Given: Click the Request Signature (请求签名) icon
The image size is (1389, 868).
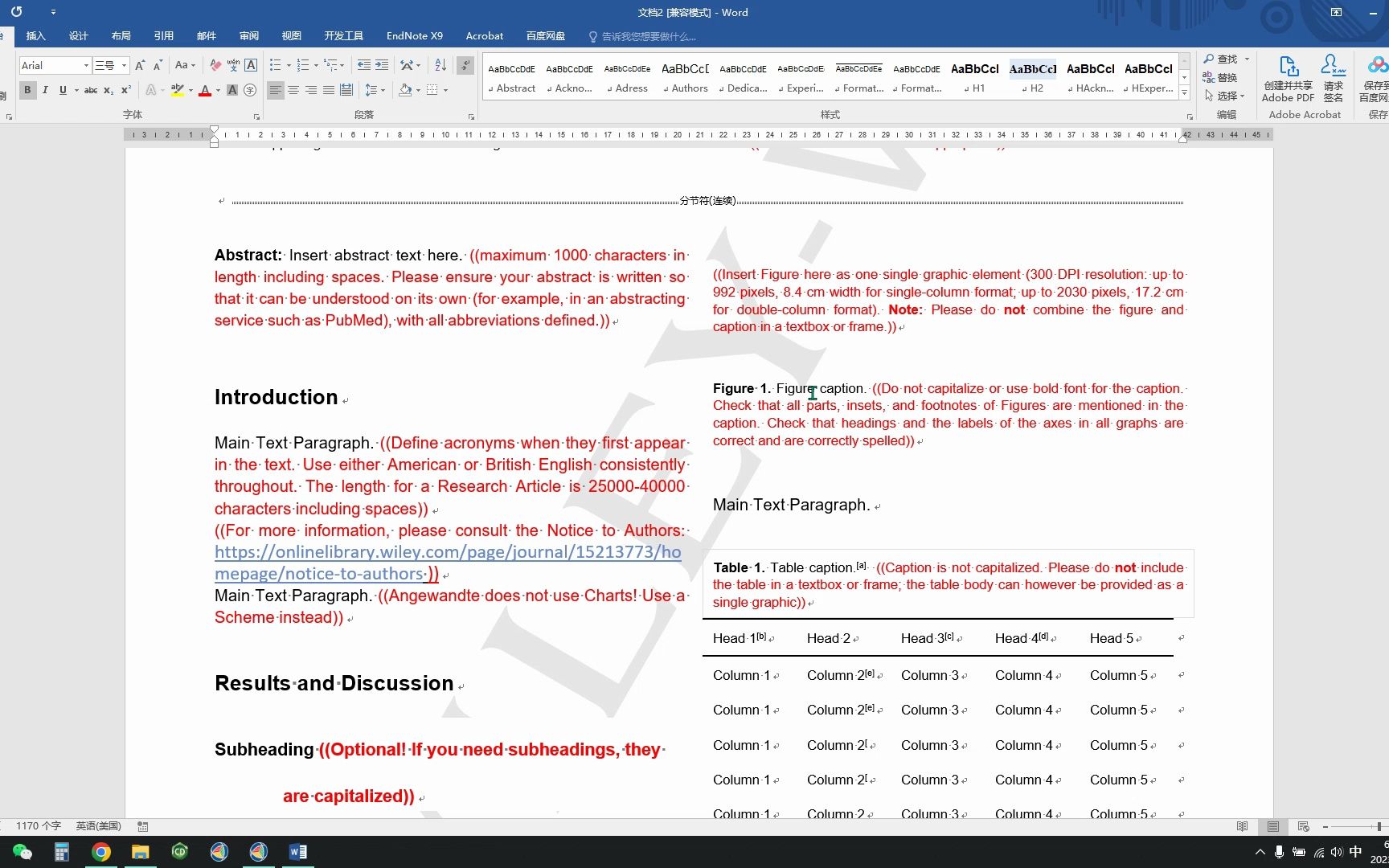Looking at the screenshot, I should pyautogui.click(x=1334, y=79).
